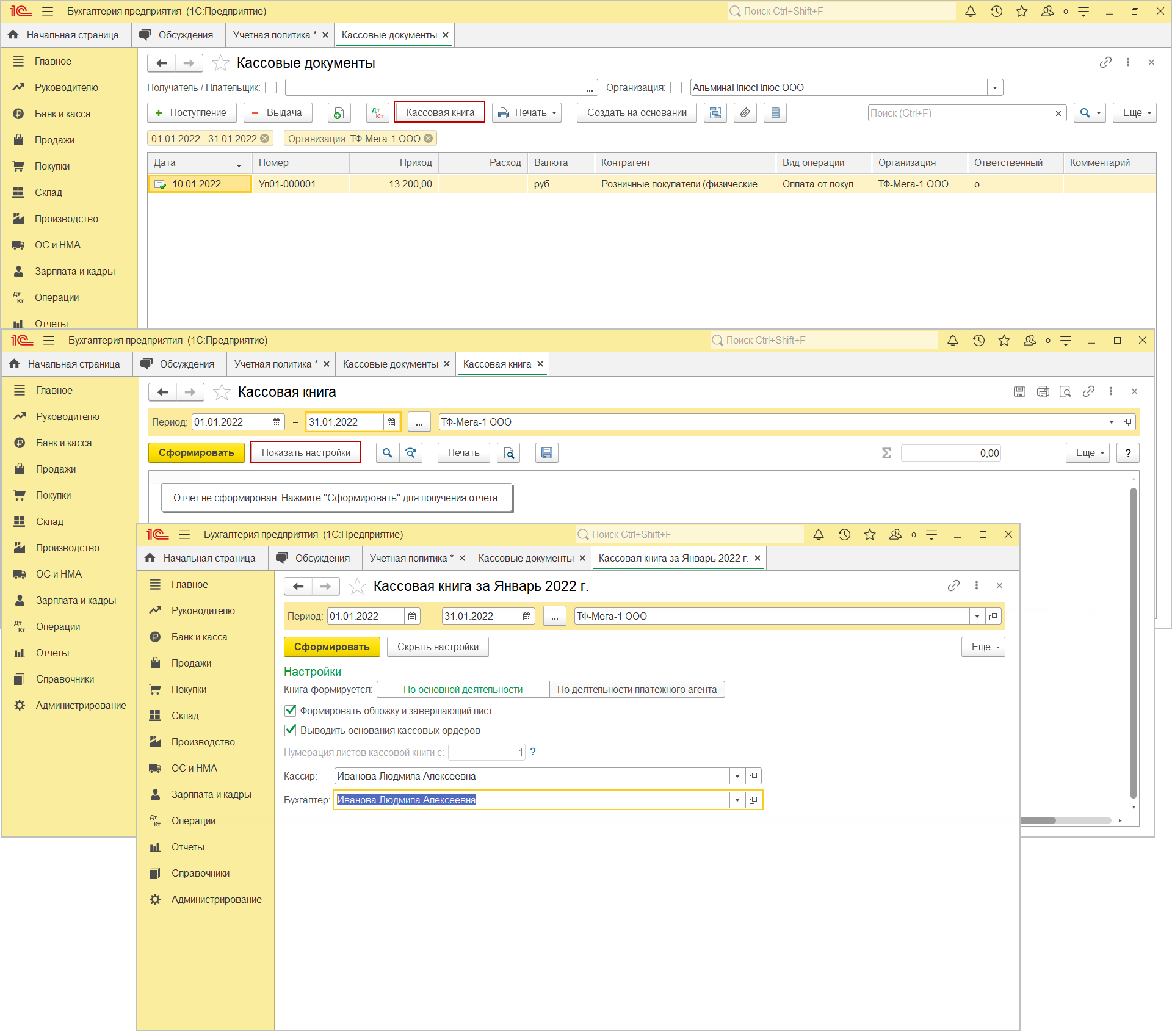Screen dimensions: 1172x1036
Task: Click the Показать настройки button
Action: pyautogui.click(x=306, y=453)
